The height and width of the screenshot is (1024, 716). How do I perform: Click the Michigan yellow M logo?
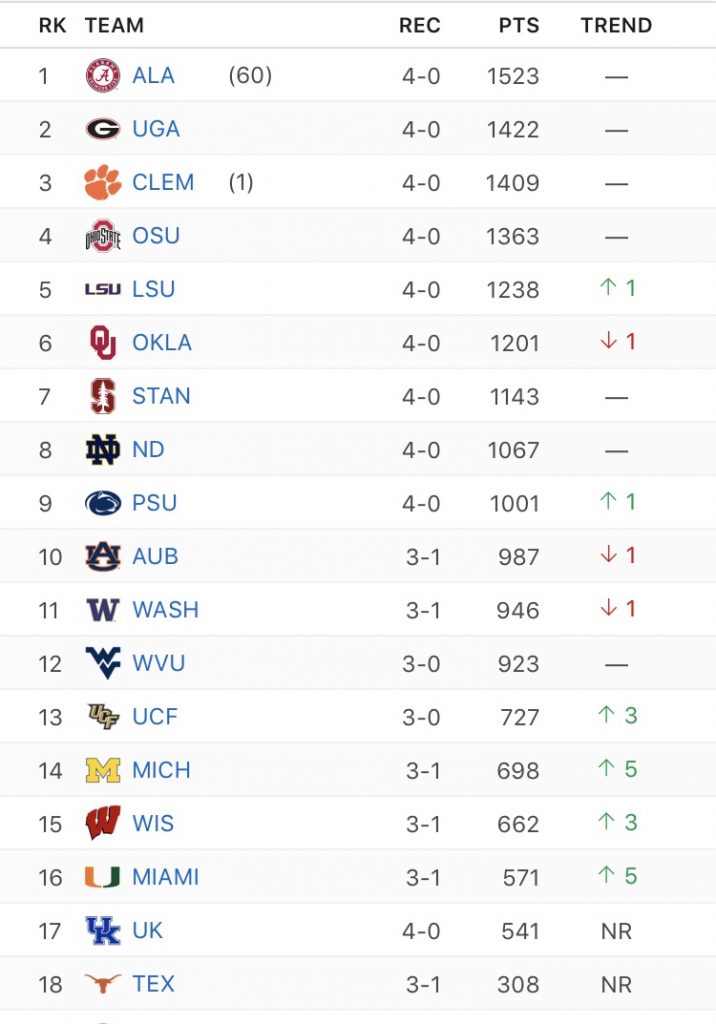coord(103,770)
